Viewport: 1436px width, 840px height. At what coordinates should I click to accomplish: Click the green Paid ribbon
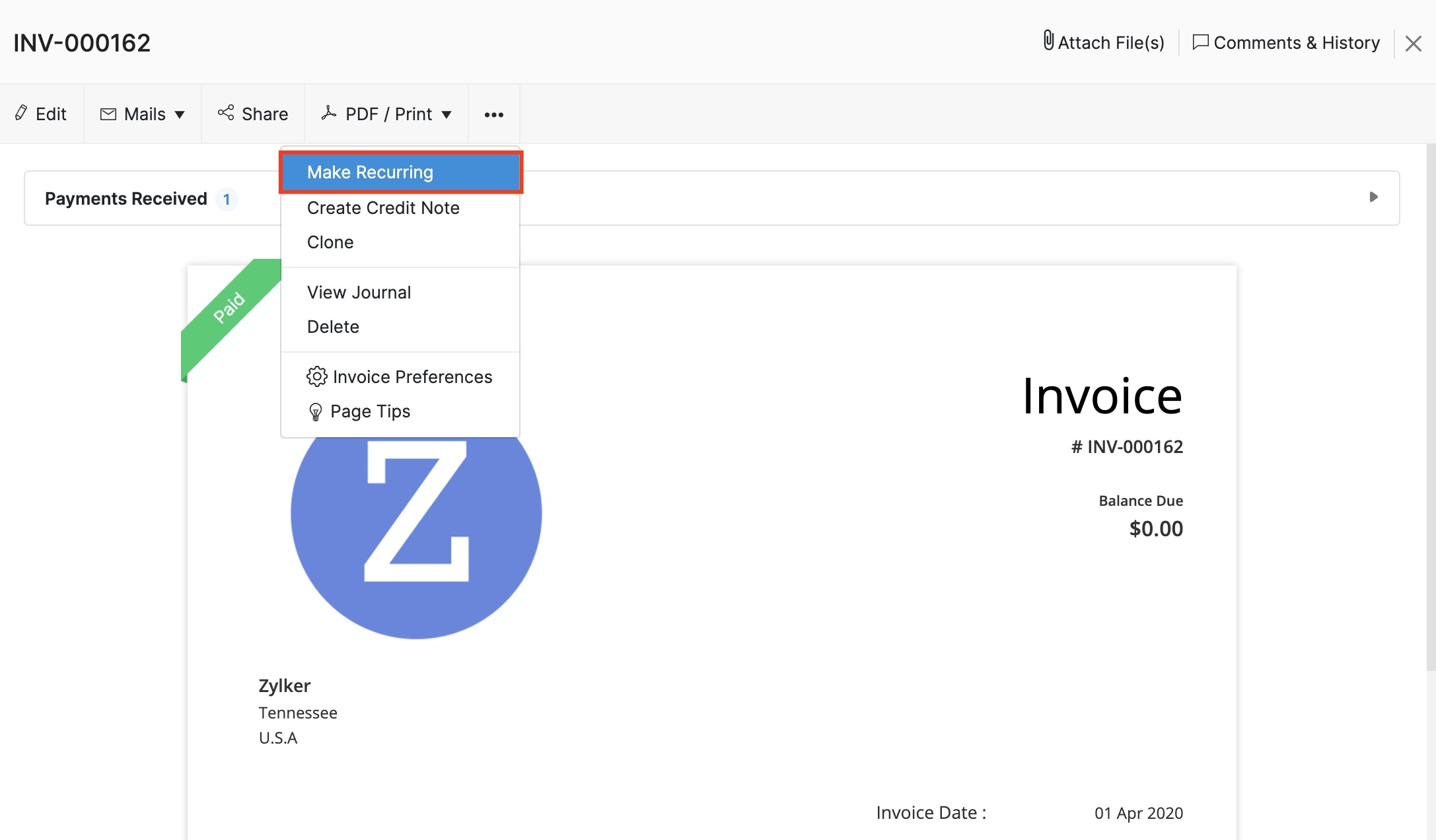(229, 308)
